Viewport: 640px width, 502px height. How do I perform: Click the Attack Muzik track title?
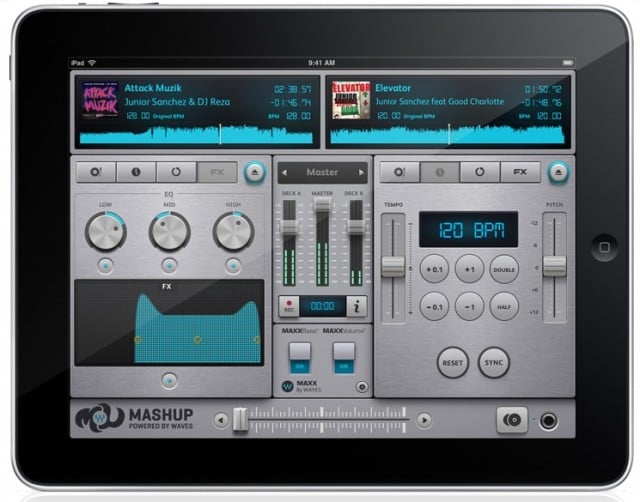153,88
